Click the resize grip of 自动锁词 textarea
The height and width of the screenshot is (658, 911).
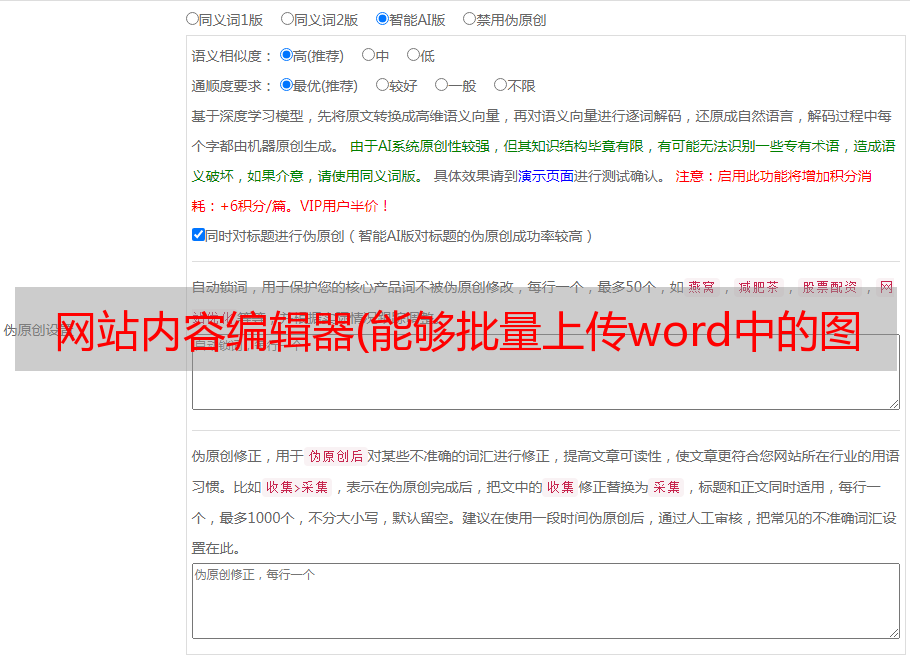click(x=894, y=404)
